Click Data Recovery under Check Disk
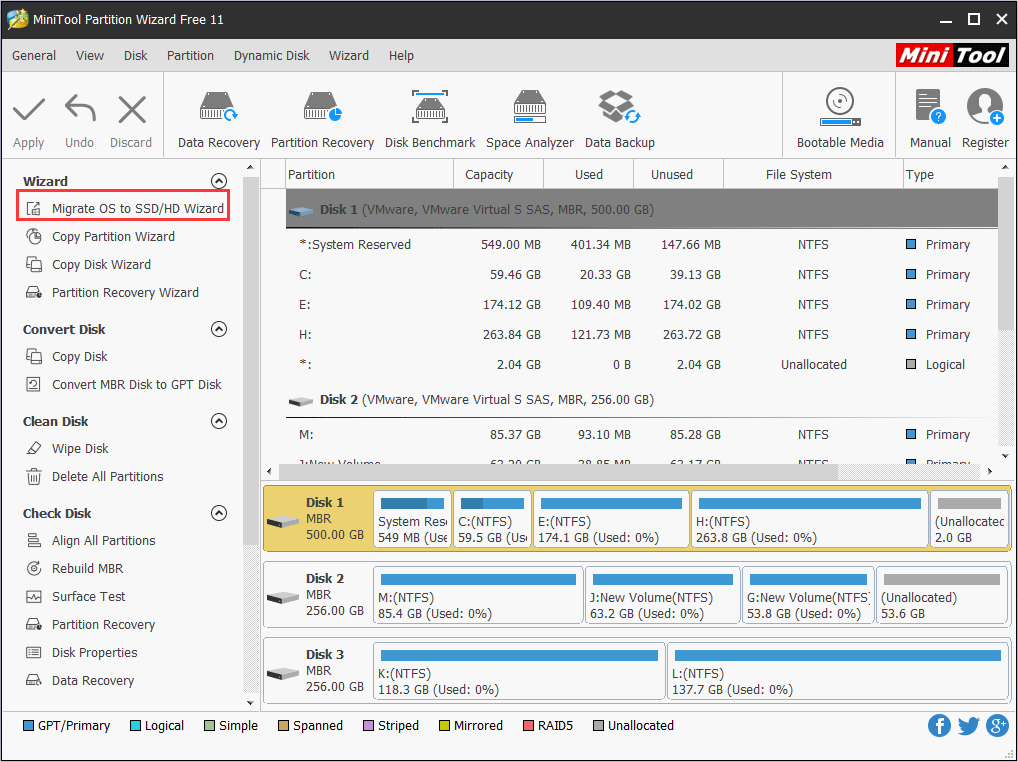1018x762 pixels. pyautogui.click(x=79, y=680)
